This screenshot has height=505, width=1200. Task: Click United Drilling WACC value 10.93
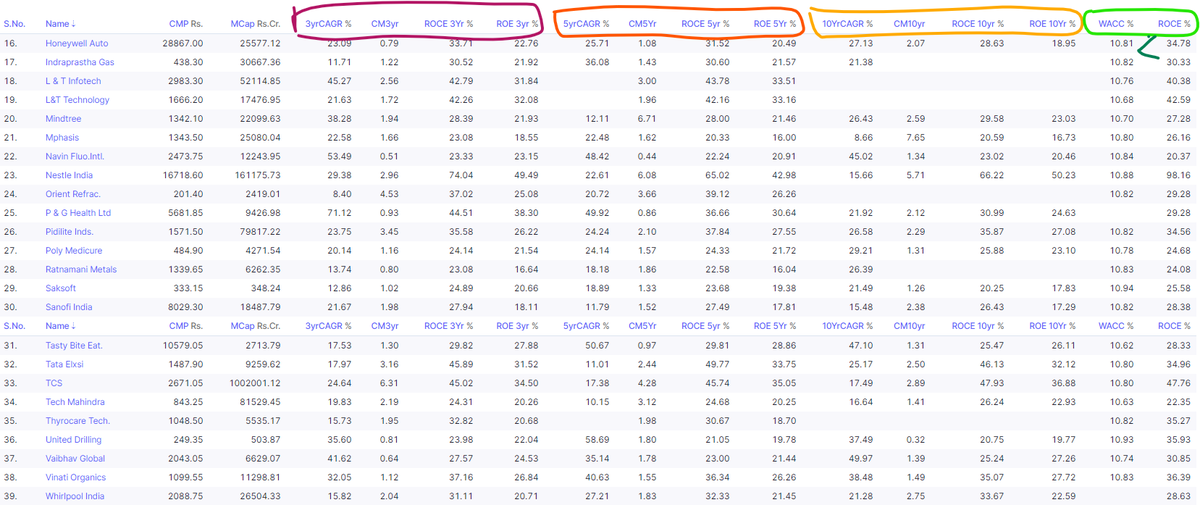1122,440
